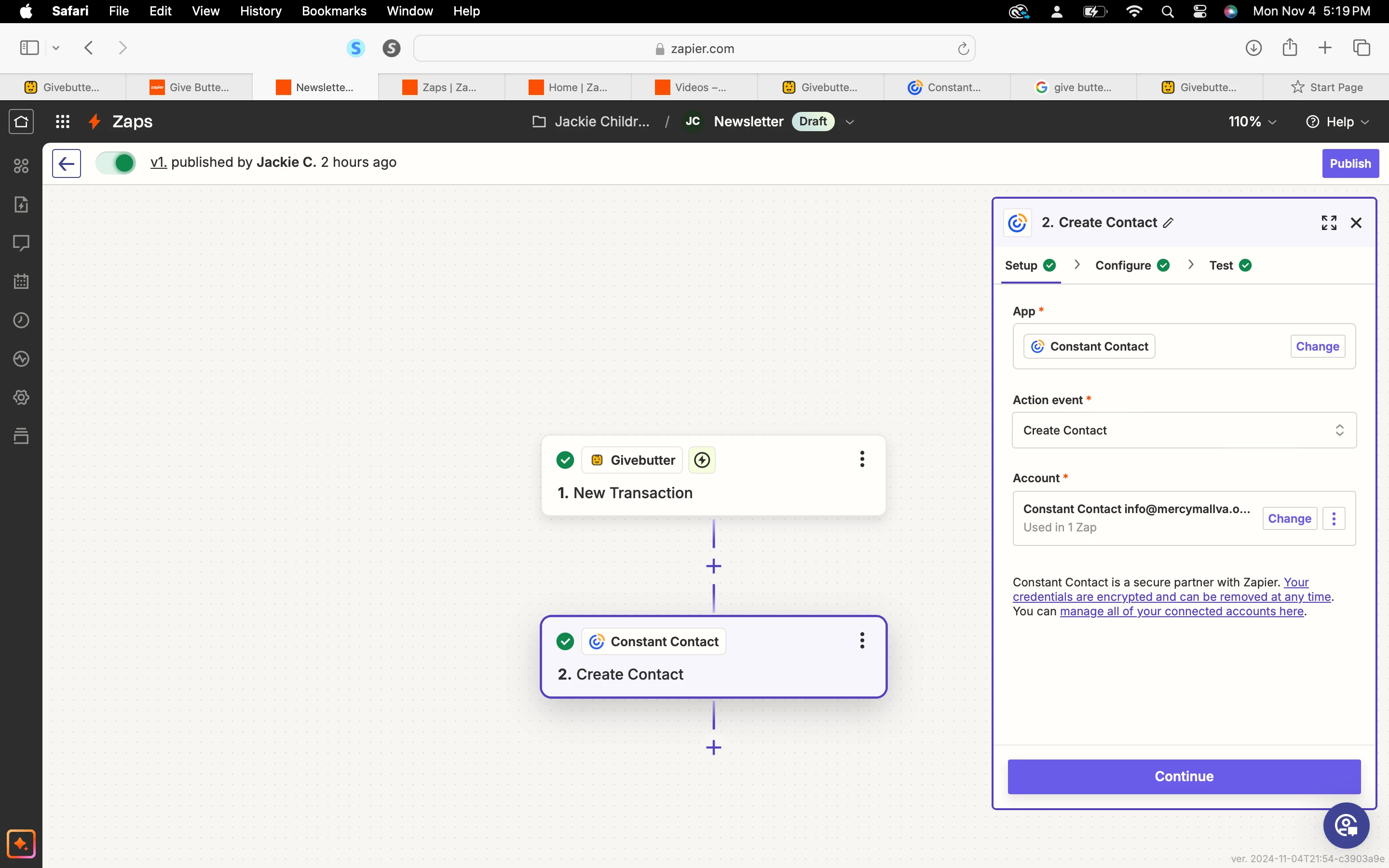Click the Continue button
This screenshot has height=868, width=1389.
(x=1184, y=776)
